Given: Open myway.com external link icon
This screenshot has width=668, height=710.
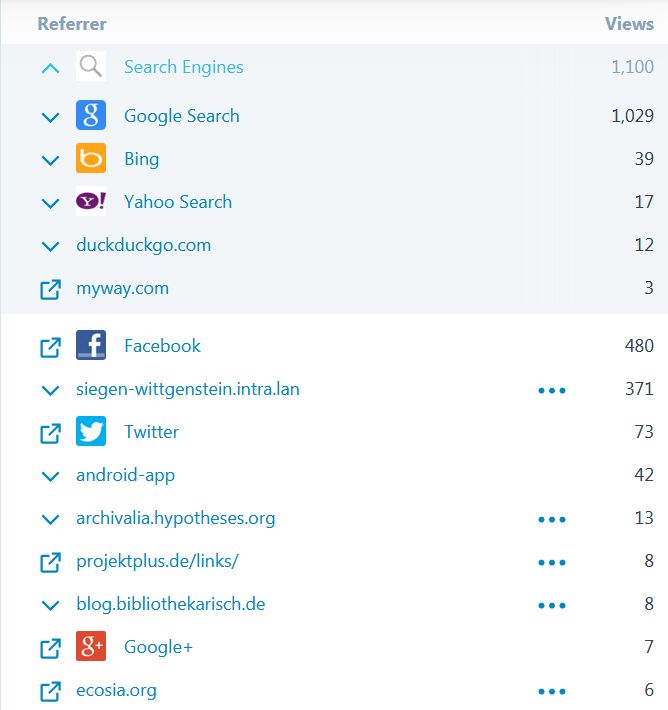Looking at the screenshot, I should [x=50, y=289].
